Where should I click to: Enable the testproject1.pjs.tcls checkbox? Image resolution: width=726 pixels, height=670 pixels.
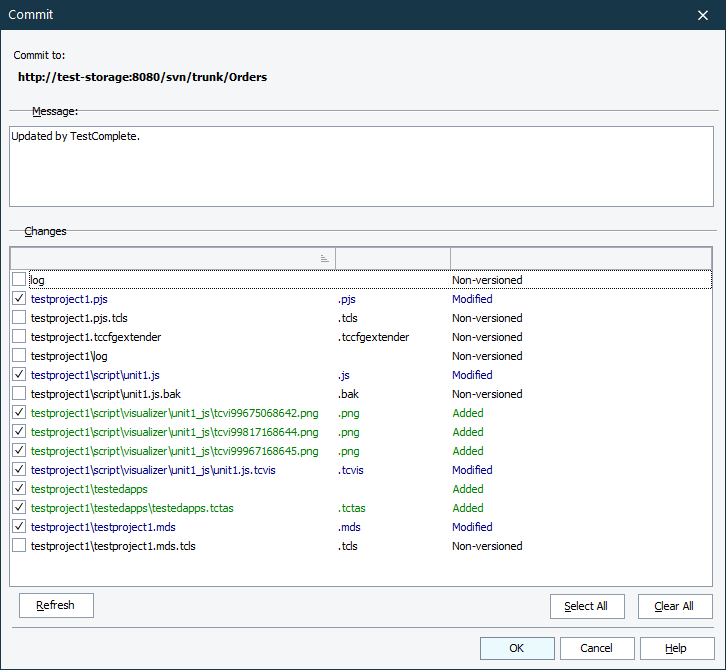(x=19, y=318)
